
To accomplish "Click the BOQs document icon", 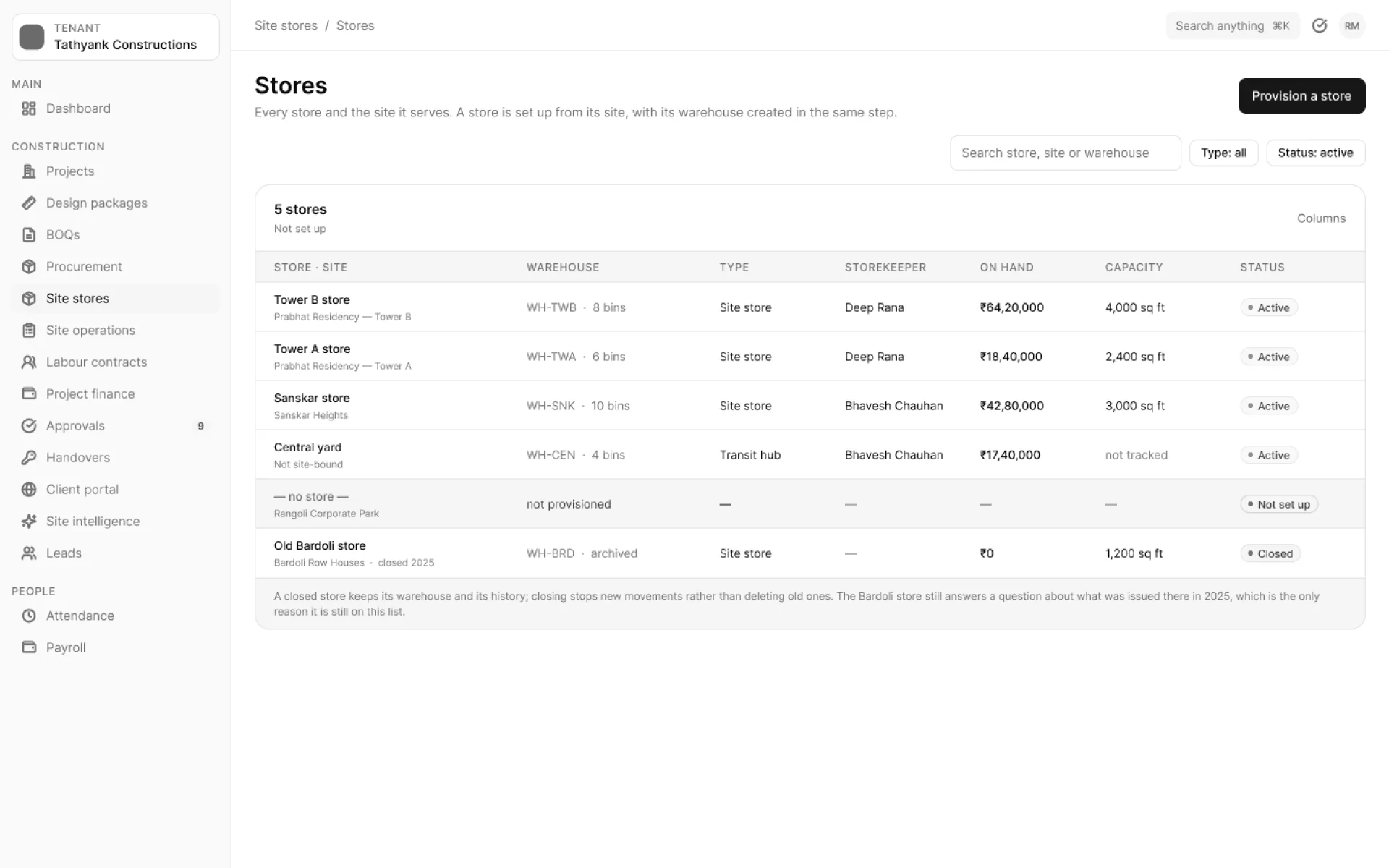I will pyautogui.click(x=29, y=235).
